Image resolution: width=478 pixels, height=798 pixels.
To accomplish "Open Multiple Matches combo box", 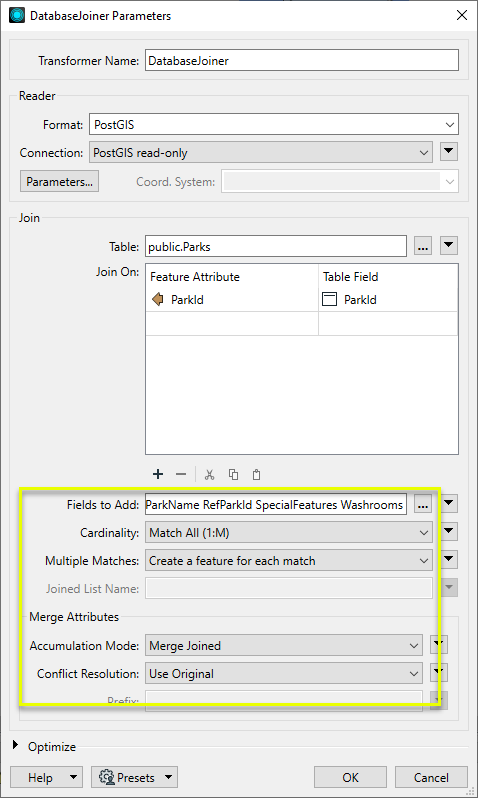I will tap(289, 561).
